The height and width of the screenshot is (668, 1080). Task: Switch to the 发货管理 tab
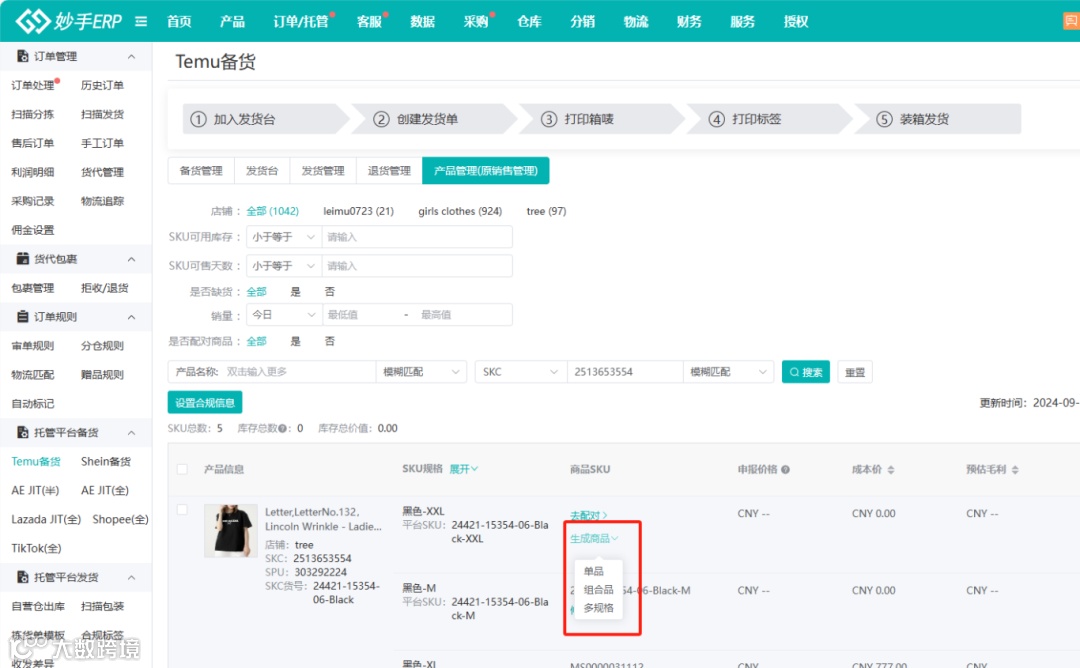pos(322,171)
